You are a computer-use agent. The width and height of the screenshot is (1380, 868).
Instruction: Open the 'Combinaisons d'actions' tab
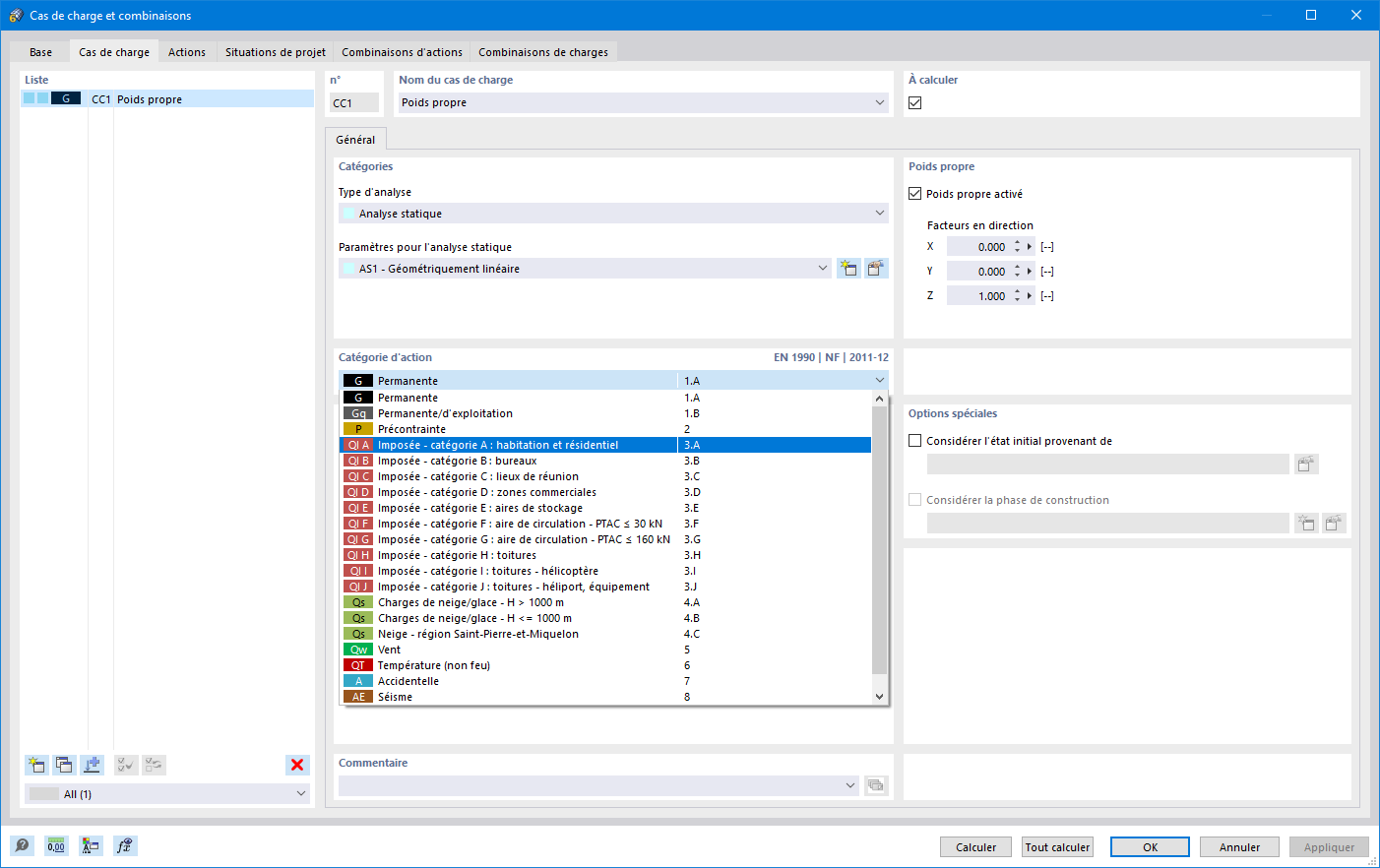click(402, 52)
